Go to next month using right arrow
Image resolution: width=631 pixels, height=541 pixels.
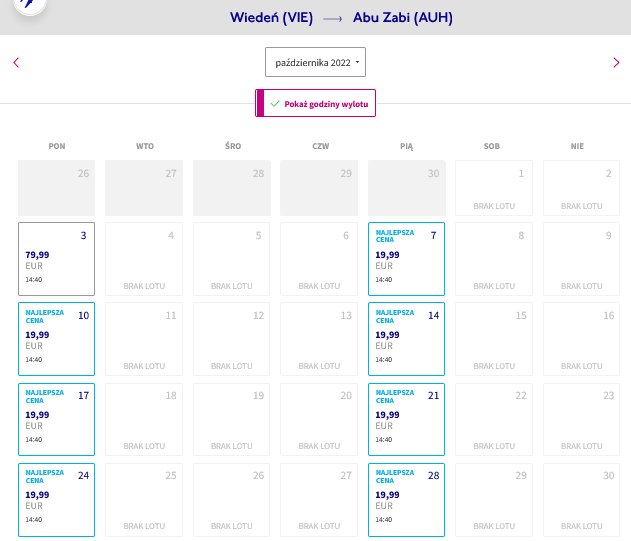point(616,62)
